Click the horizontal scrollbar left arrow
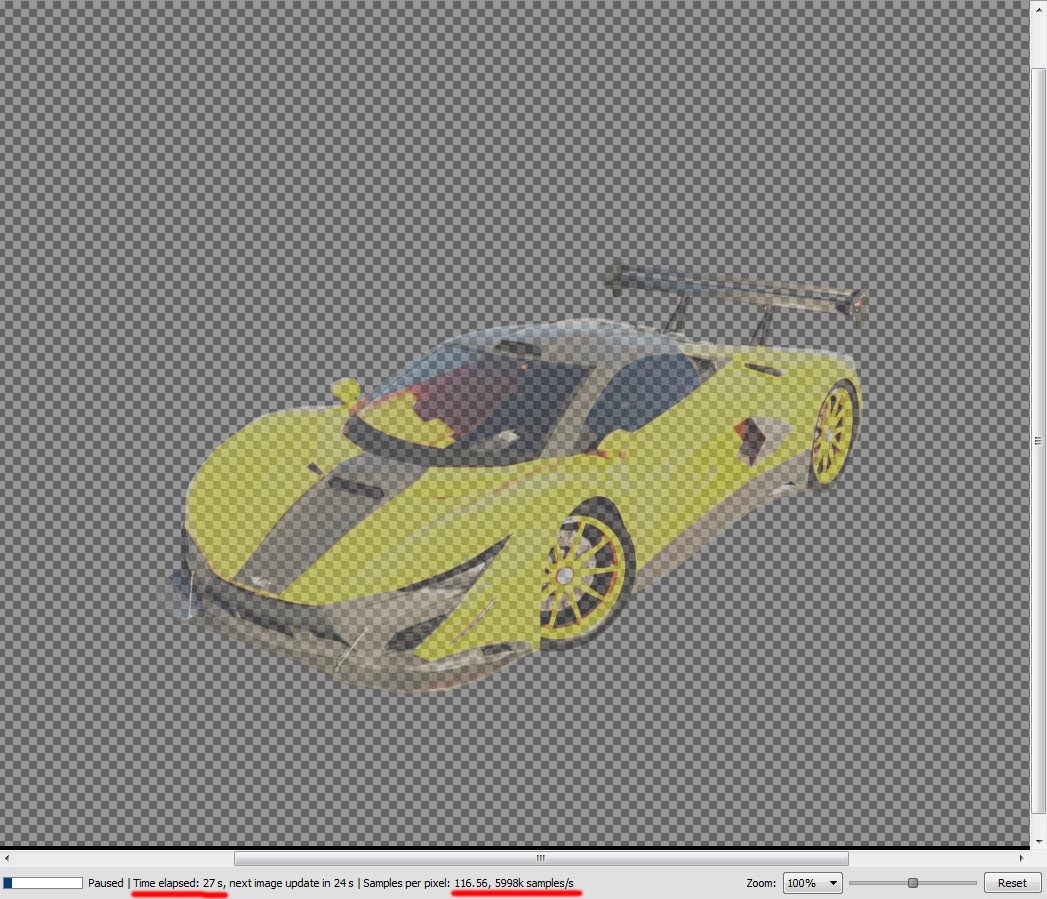This screenshot has height=899, width=1047. (x=8, y=858)
